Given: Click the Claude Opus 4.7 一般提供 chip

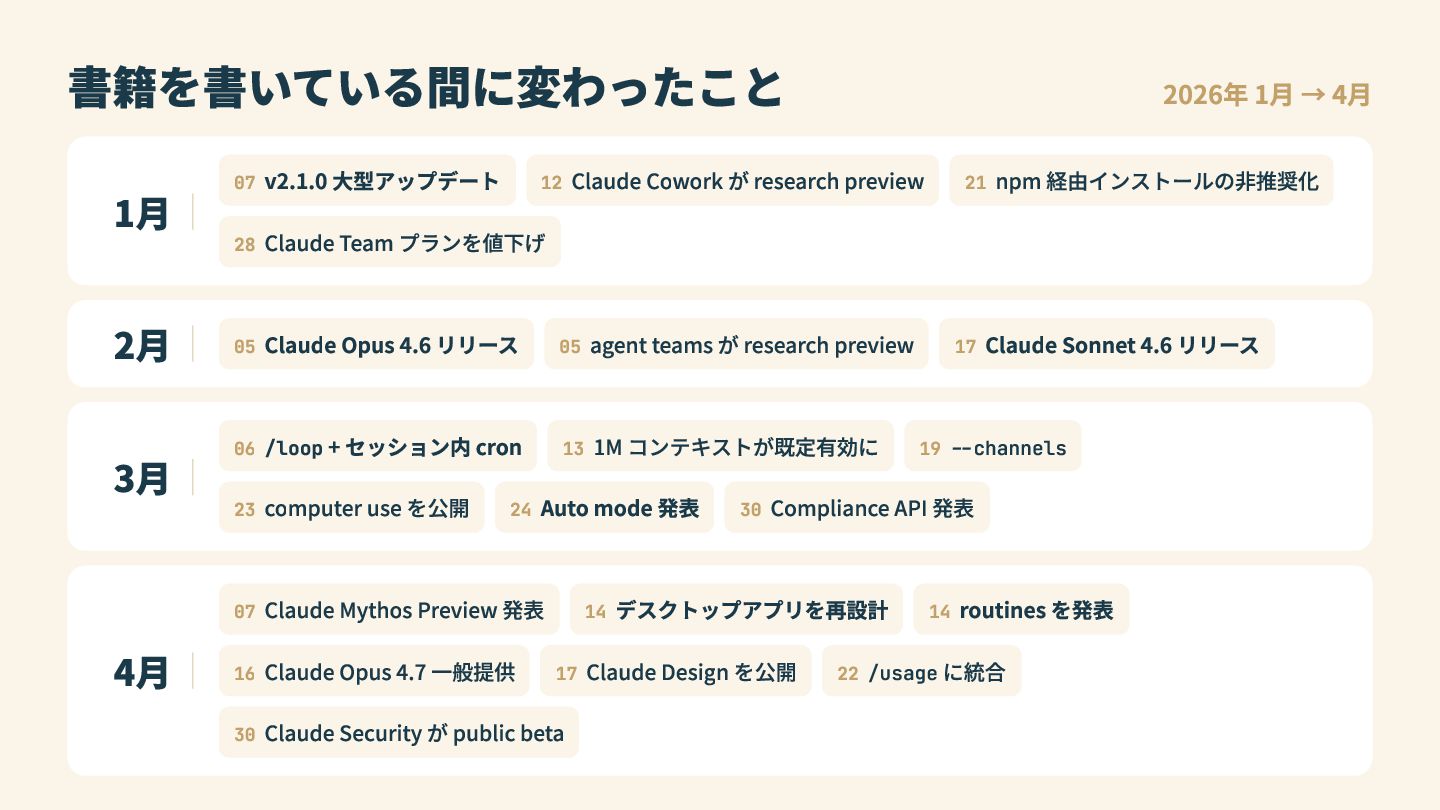Looking at the screenshot, I should pyautogui.click(x=374, y=671).
